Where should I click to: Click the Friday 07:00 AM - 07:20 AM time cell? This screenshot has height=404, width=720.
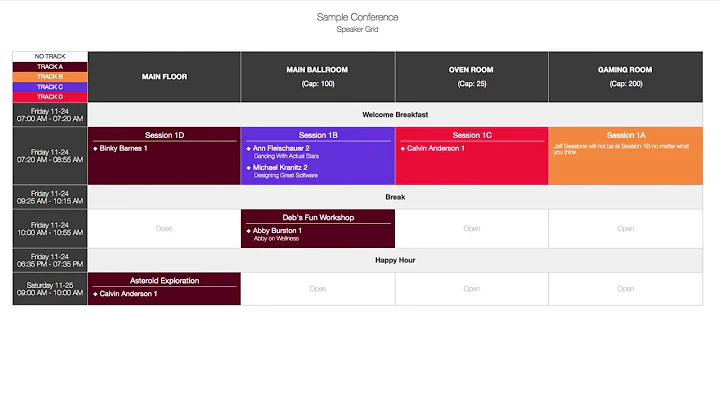(x=50, y=115)
